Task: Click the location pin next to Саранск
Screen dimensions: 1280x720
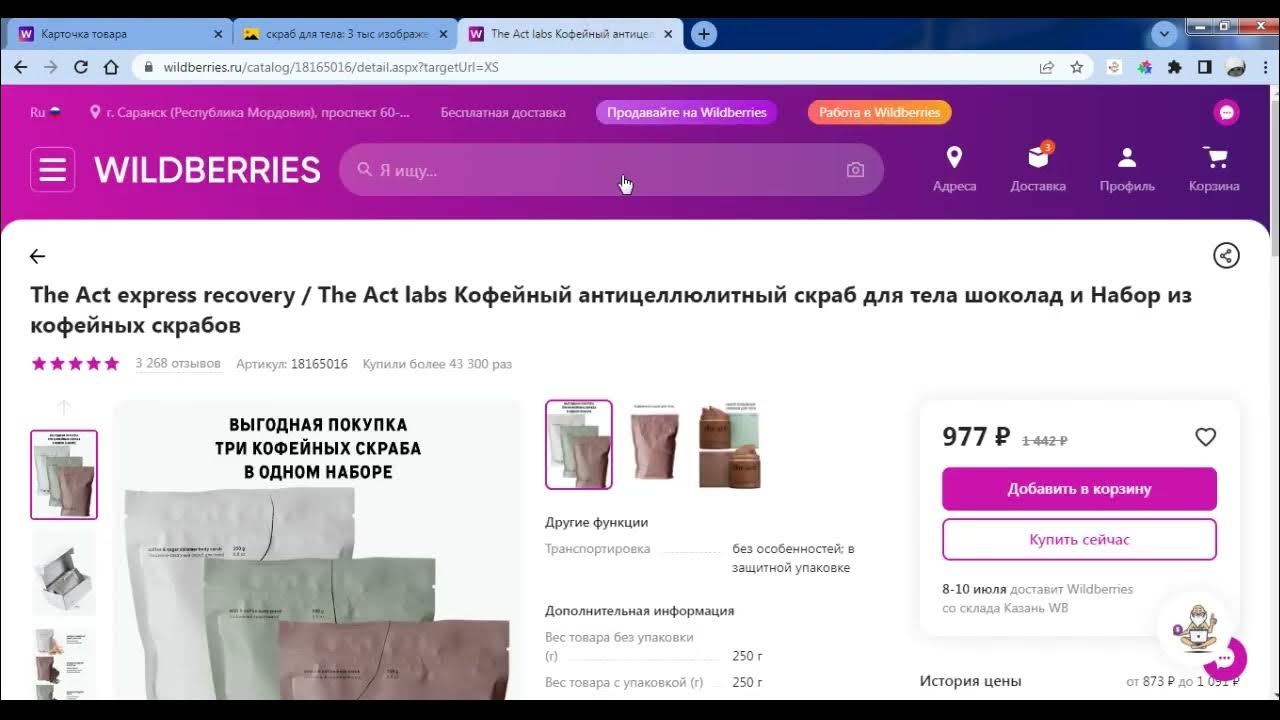Action: (96, 112)
